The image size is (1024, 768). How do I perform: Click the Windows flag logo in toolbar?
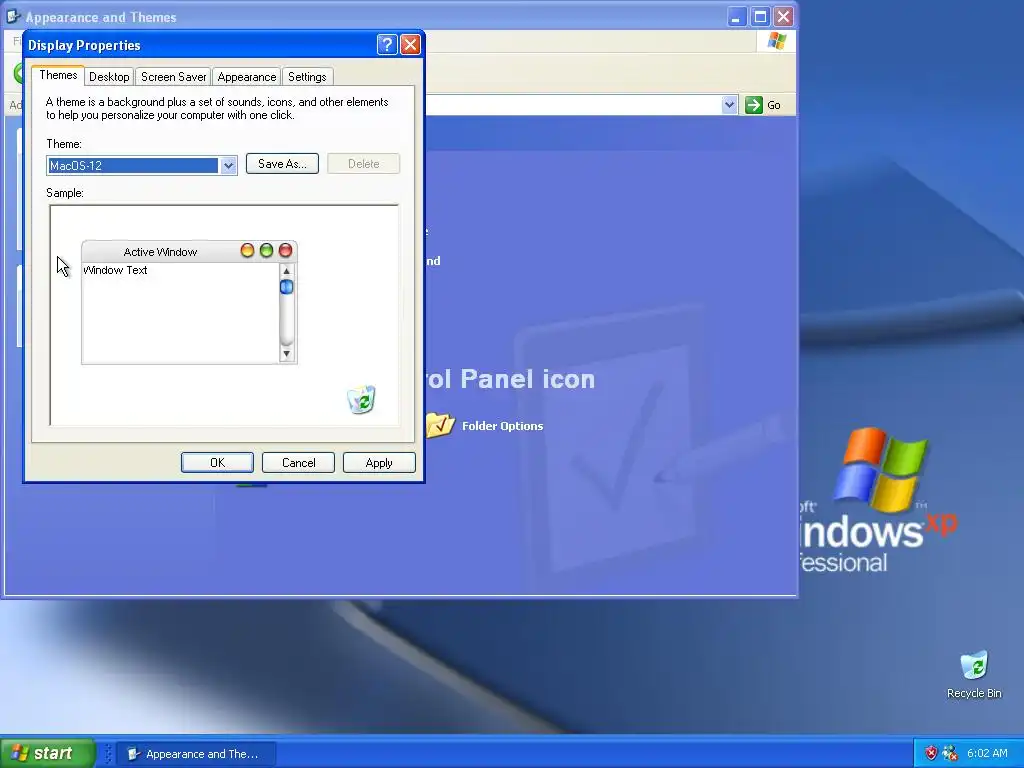click(x=776, y=41)
